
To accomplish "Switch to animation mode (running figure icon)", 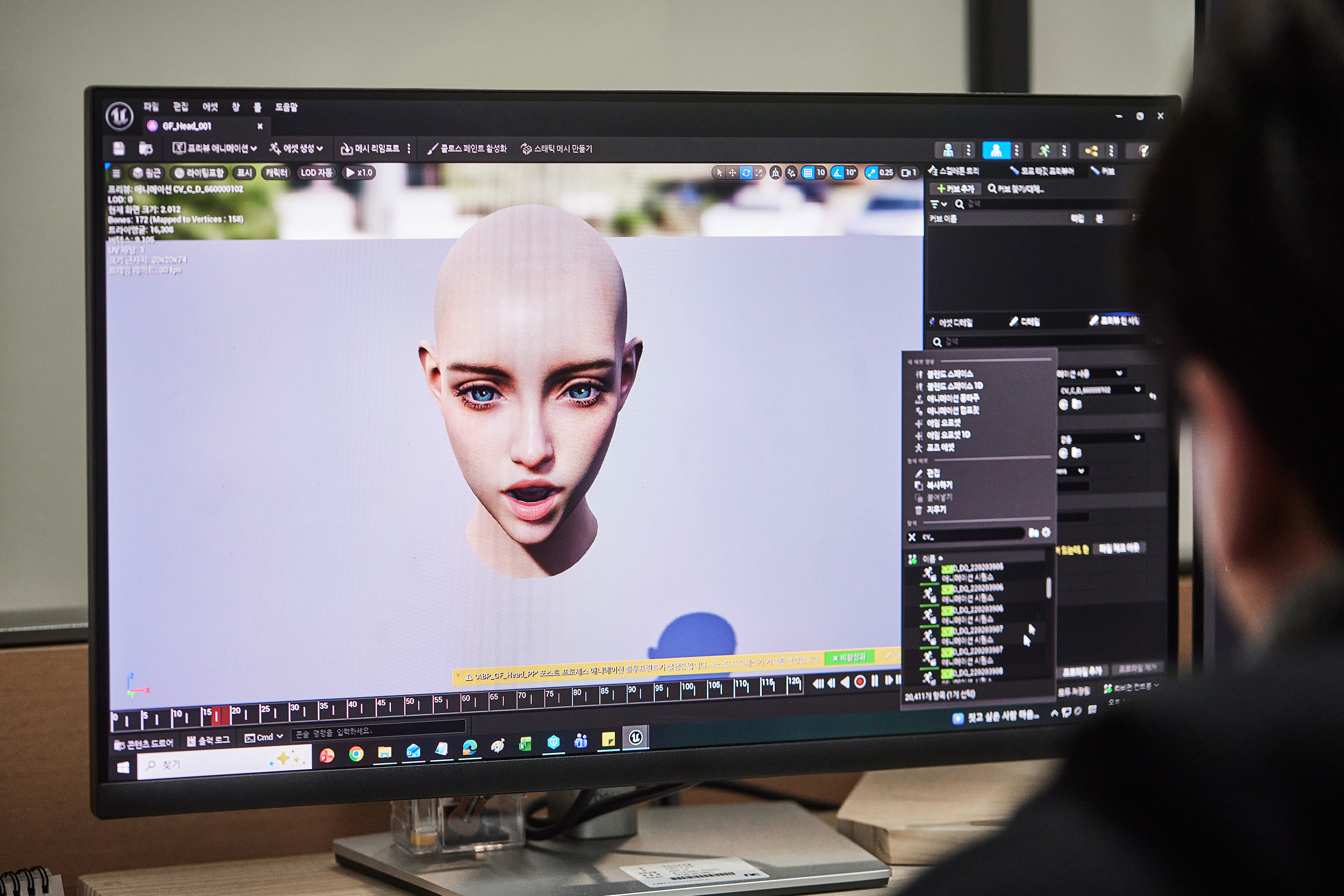I will [x=1044, y=150].
